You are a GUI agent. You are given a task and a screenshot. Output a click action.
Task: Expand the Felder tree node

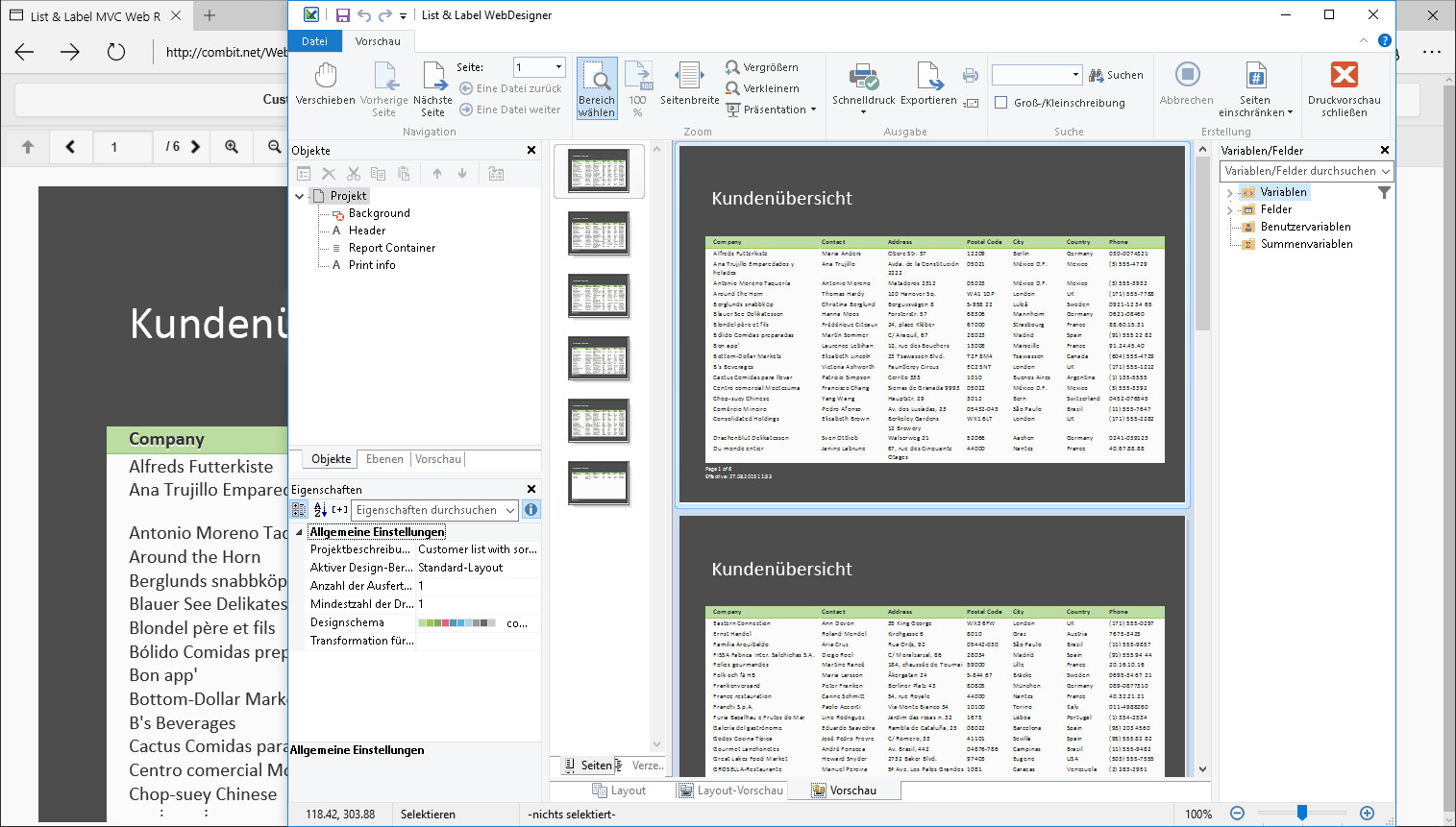(x=1229, y=210)
